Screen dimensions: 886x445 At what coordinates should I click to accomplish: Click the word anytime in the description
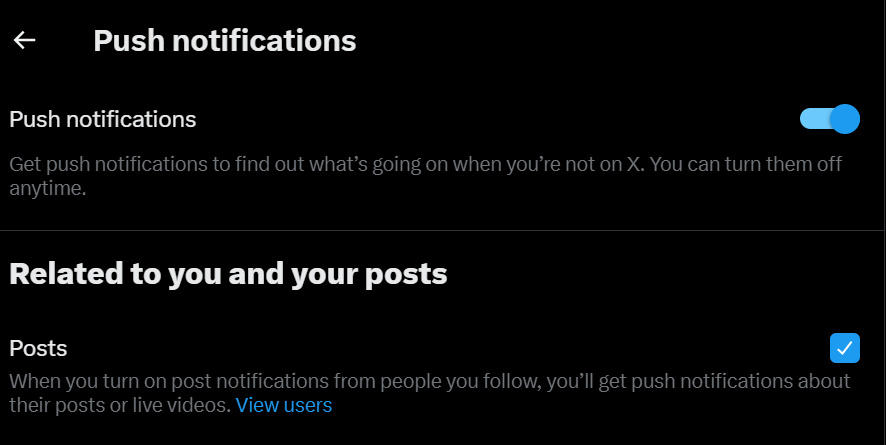coord(47,189)
